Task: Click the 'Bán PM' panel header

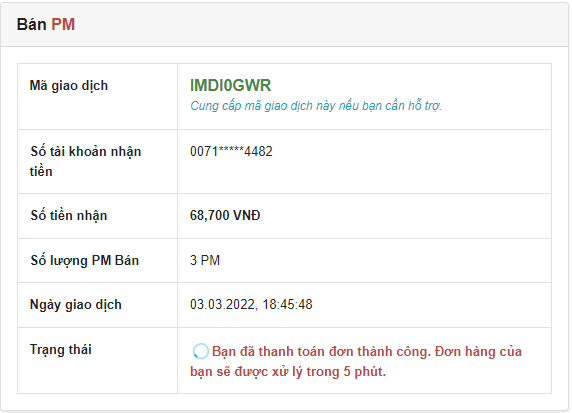Action: coord(284,24)
